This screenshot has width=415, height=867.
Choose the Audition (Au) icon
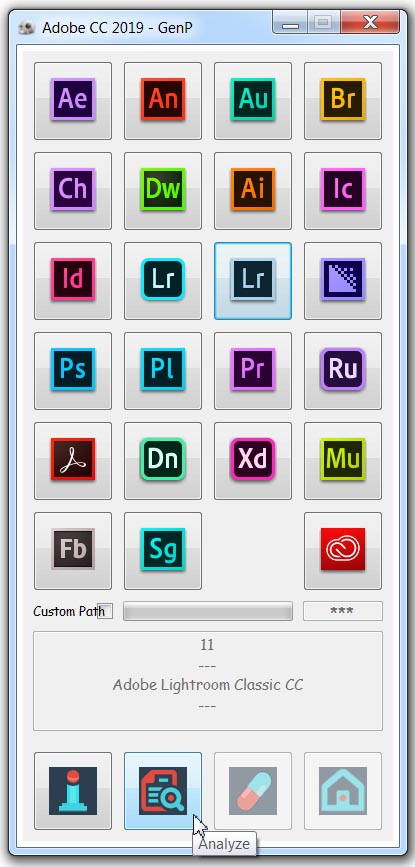coord(253,101)
